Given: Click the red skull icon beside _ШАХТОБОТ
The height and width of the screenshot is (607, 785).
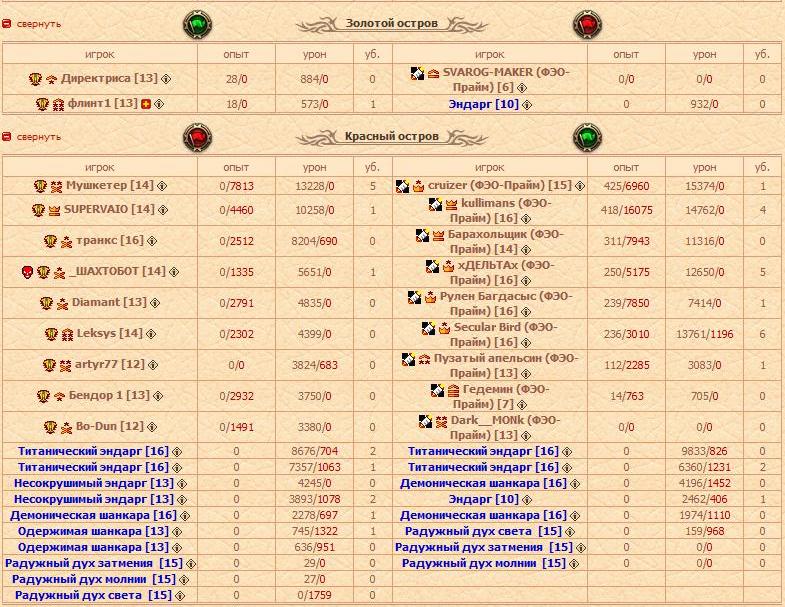Looking at the screenshot, I should [x=28, y=272].
